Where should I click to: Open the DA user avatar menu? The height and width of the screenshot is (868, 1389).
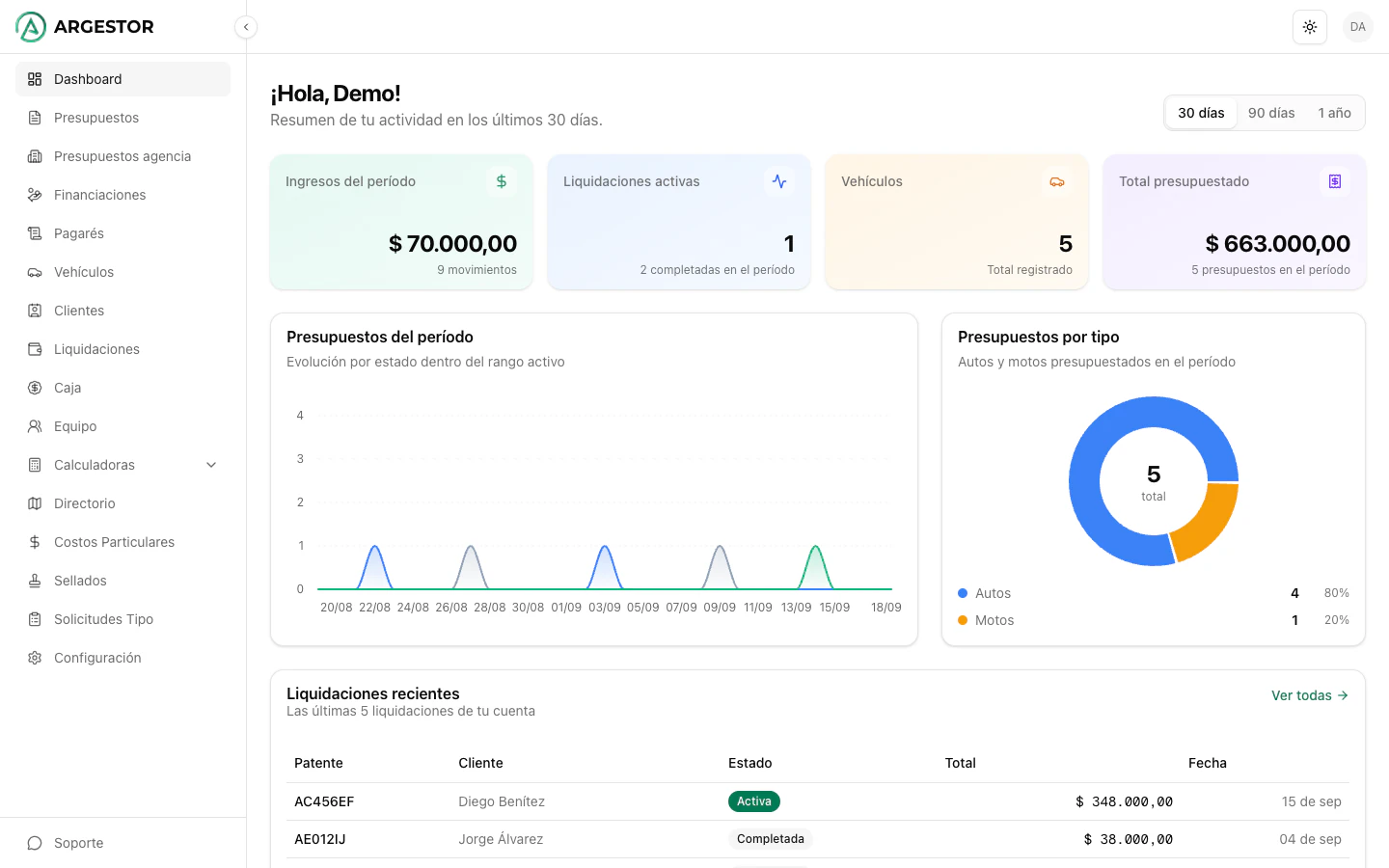(1358, 27)
